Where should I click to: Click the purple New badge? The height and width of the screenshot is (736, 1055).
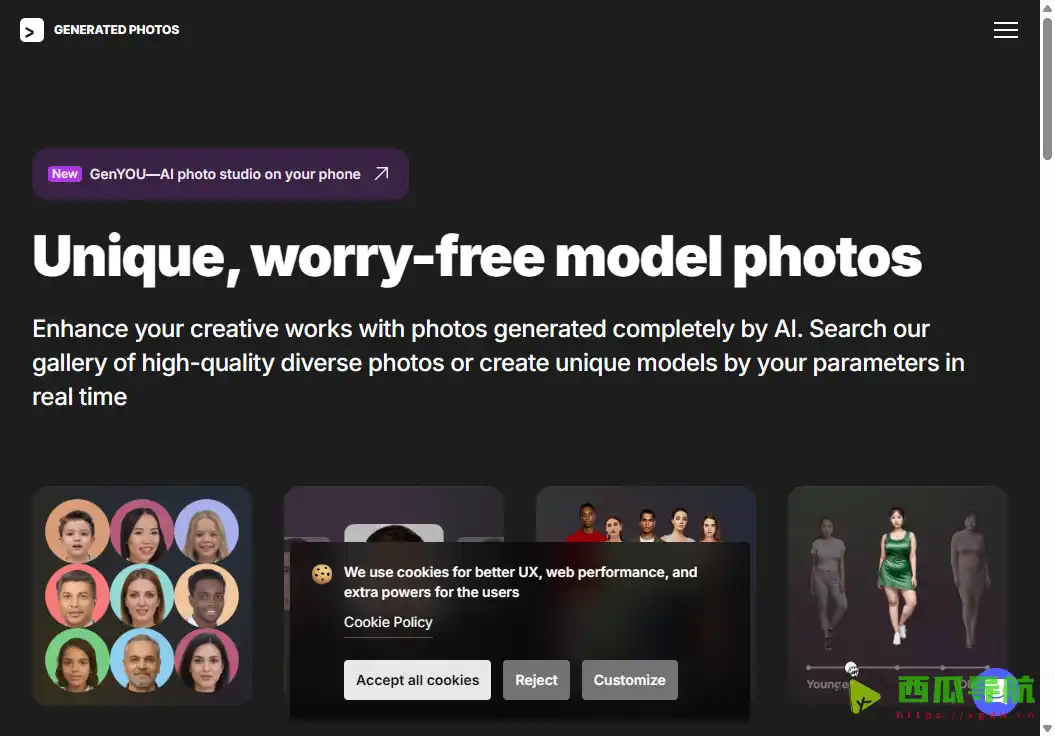[65, 174]
